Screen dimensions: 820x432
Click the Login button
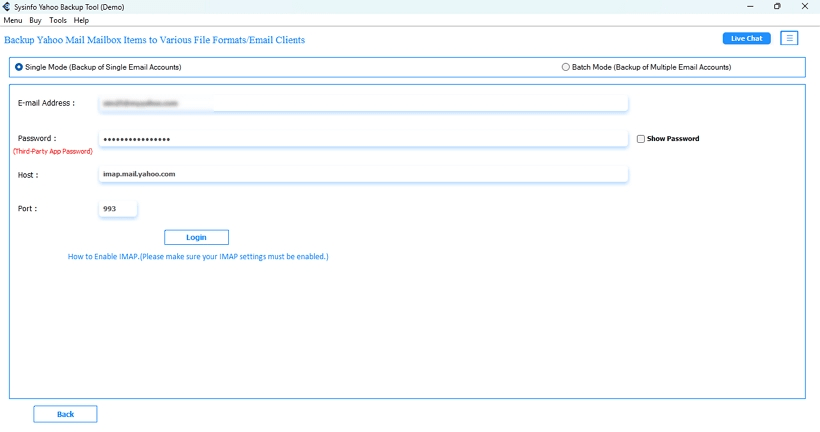[x=196, y=237]
